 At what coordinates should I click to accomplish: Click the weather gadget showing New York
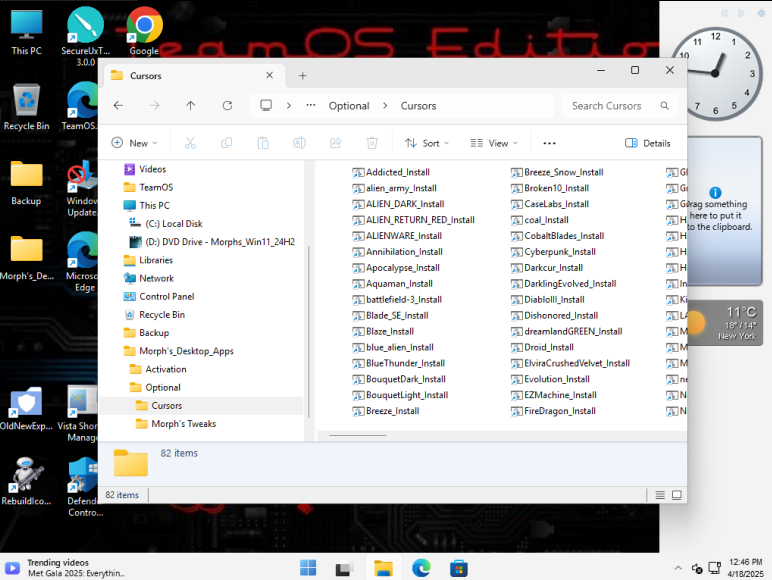coord(725,323)
